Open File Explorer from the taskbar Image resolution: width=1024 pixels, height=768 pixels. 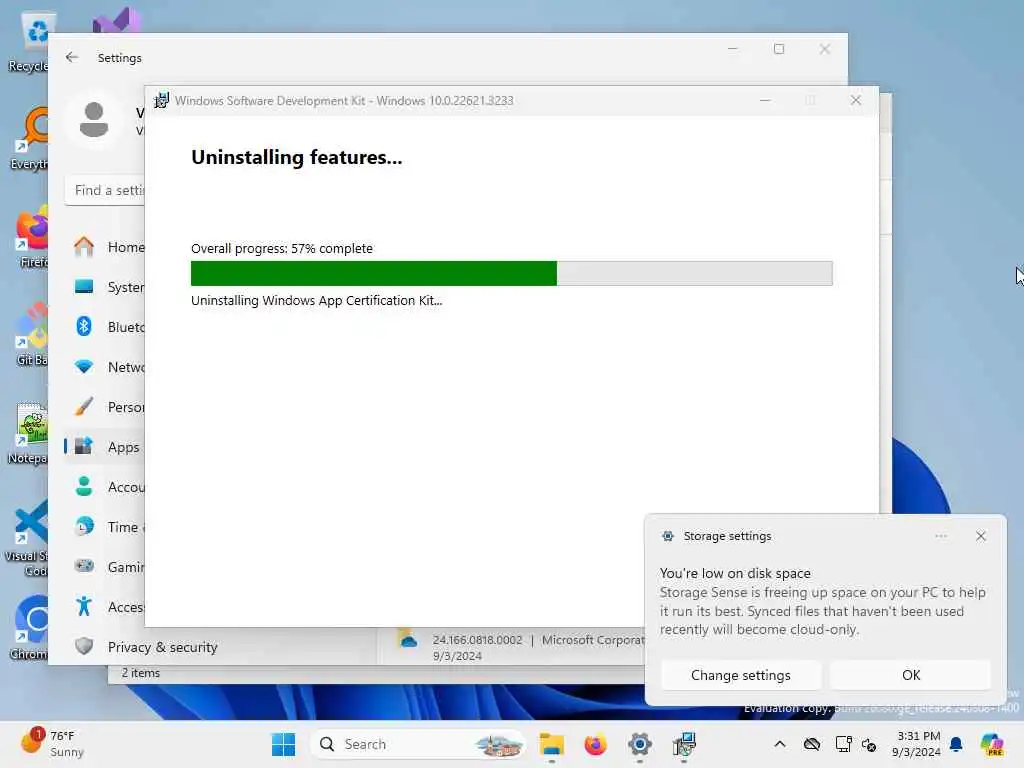tap(551, 744)
